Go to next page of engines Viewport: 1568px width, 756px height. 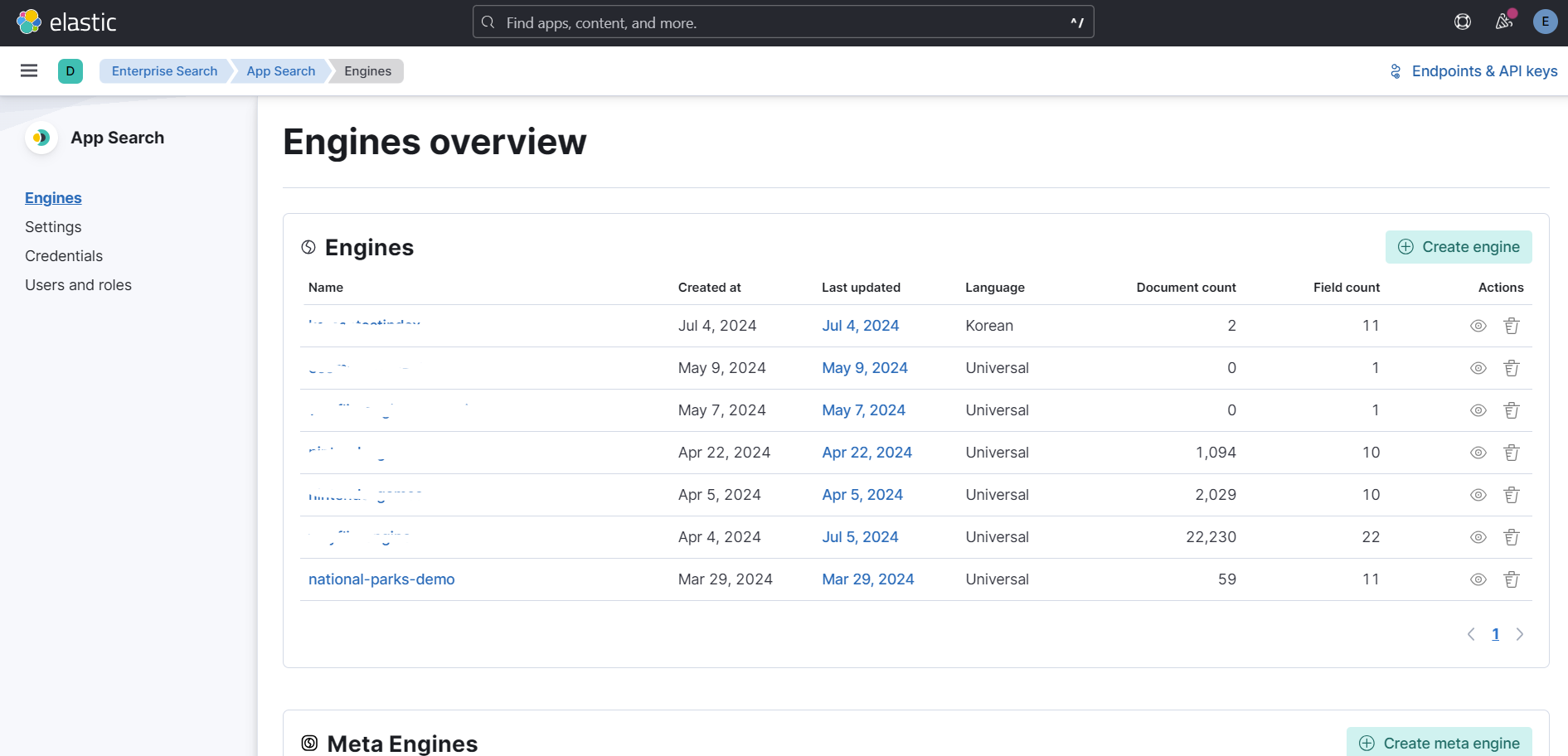click(x=1520, y=634)
